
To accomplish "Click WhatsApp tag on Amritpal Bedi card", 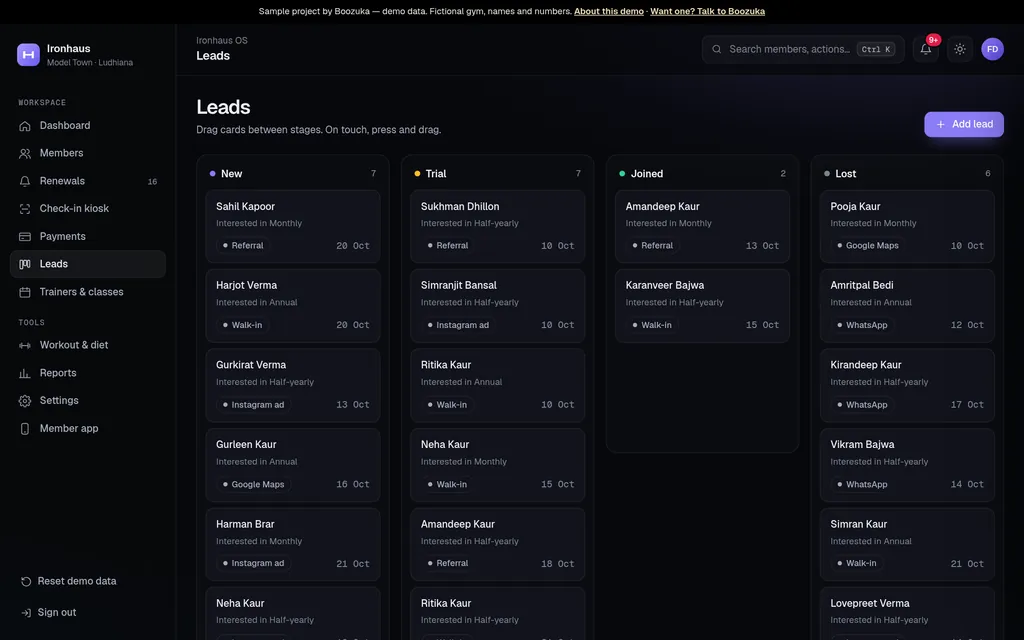I will 862,325.
